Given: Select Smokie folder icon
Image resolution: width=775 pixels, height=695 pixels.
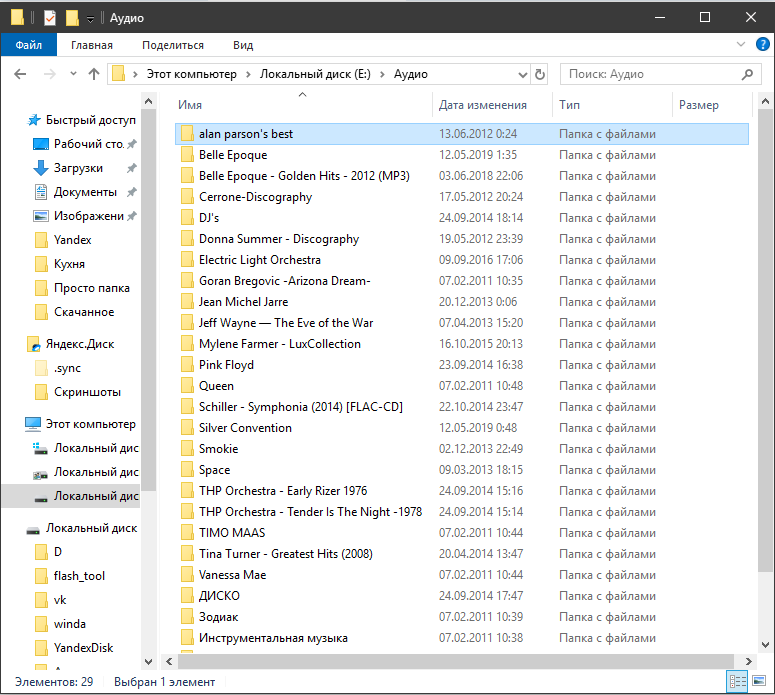Looking at the screenshot, I should coord(187,449).
